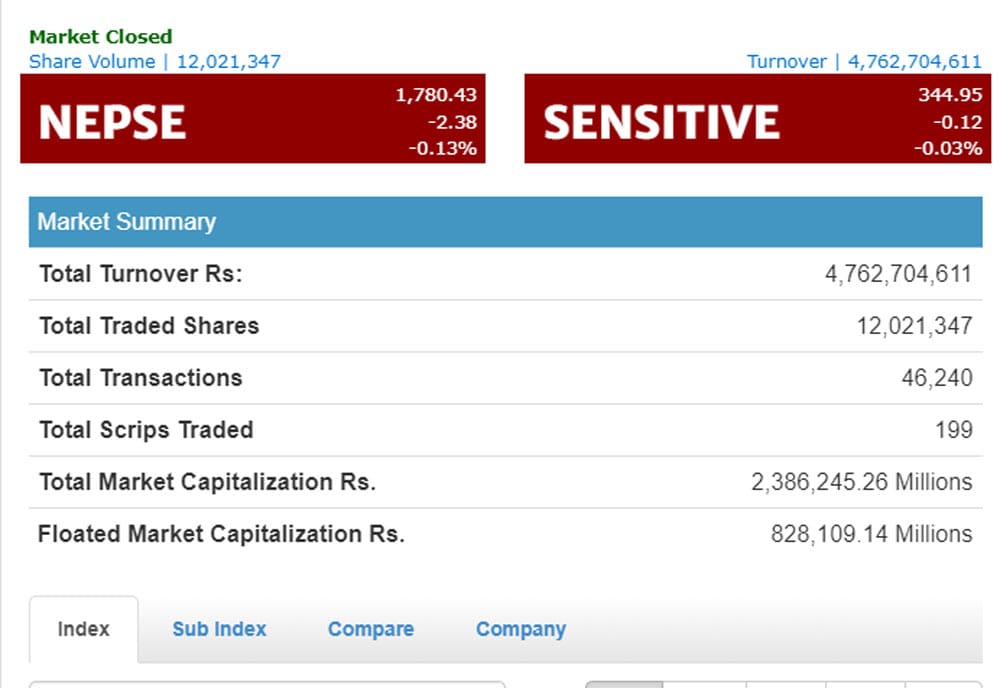Image resolution: width=1000 pixels, height=688 pixels.
Task: Select the Total Turnover Rs row
Action: click(x=505, y=274)
